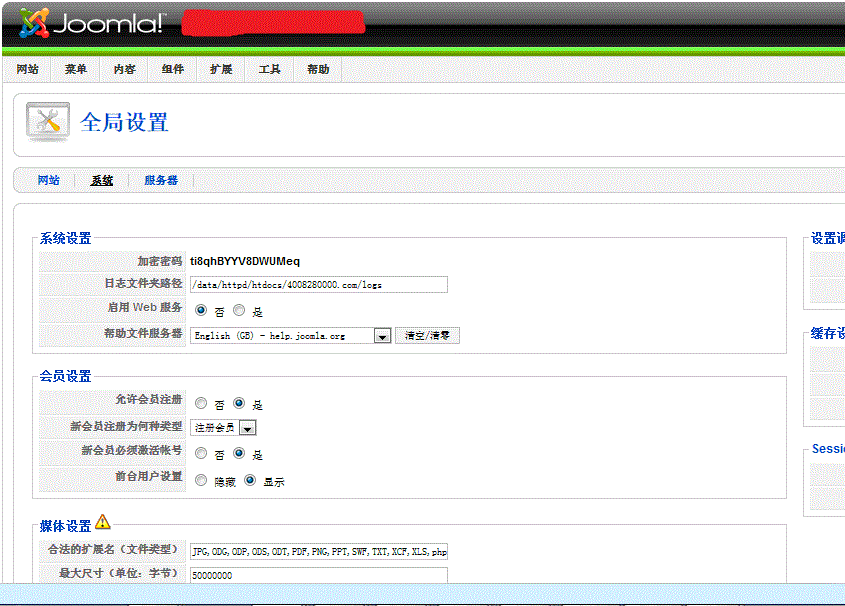Click the 清空/清零 button
This screenshot has height=606, width=845.
tap(427, 336)
